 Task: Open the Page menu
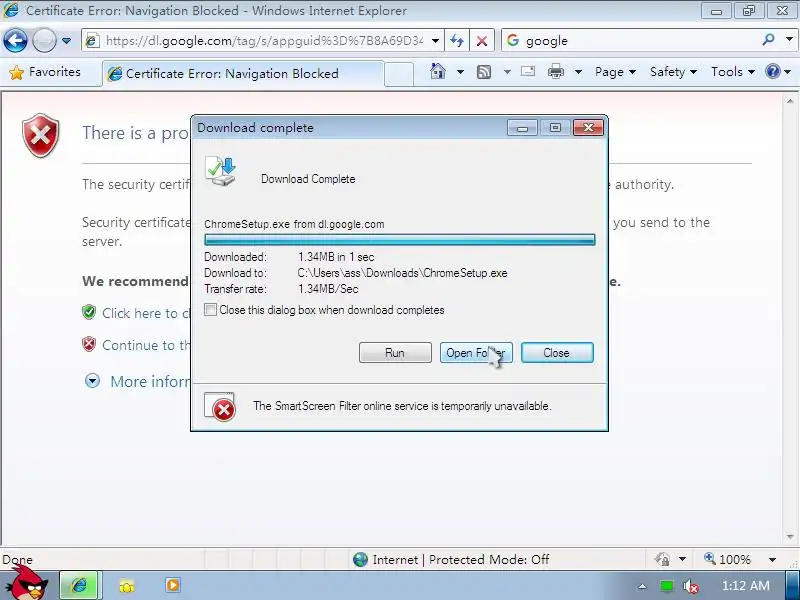(x=615, y=72)
